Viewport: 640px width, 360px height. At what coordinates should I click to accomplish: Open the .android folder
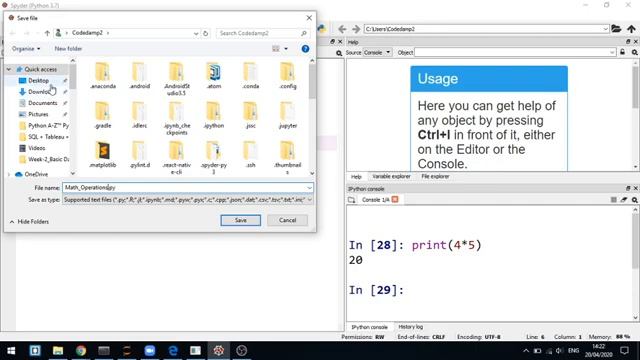[140, 76]
